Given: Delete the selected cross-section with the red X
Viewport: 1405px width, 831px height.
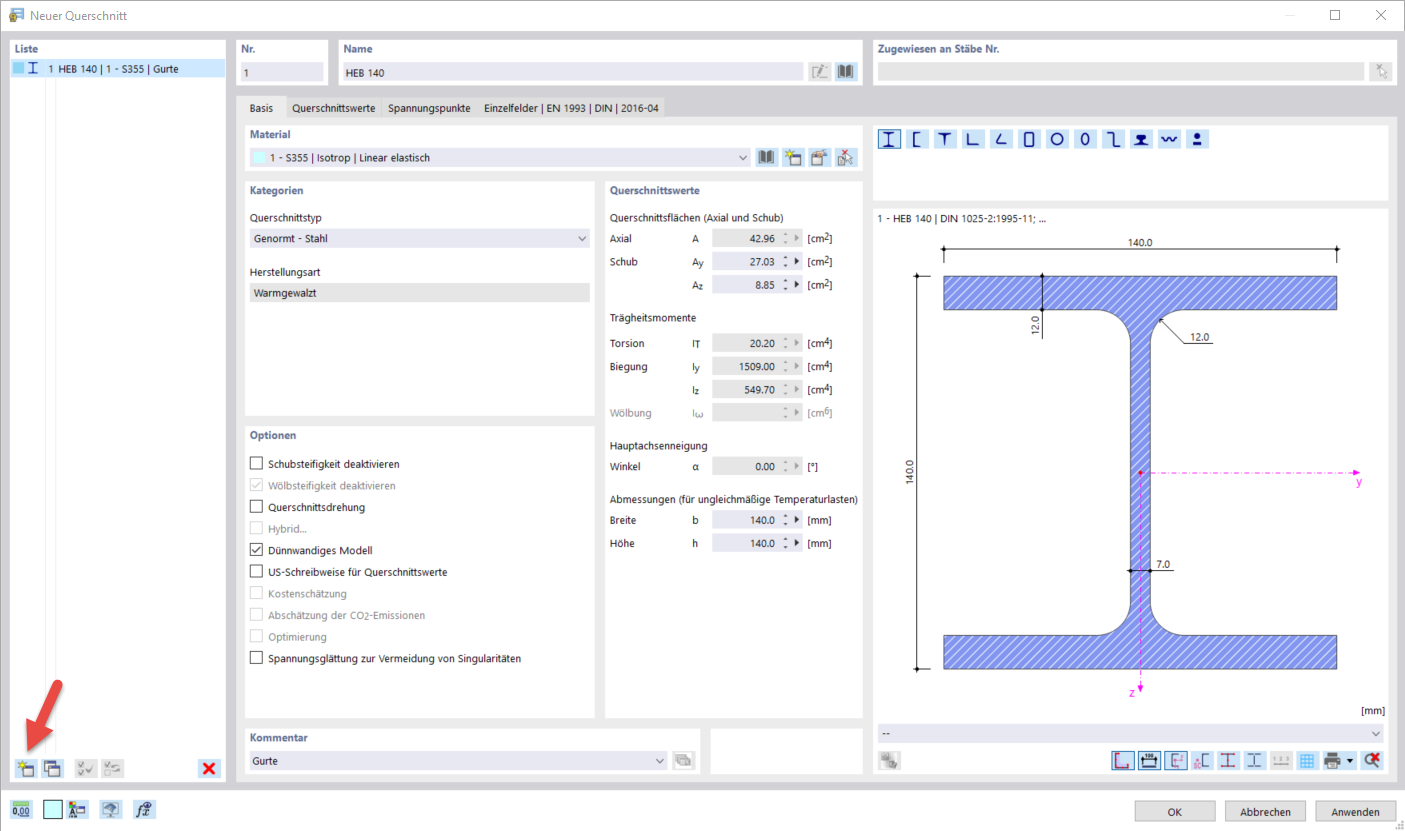Looking at the screenshot, I should (209, 768).
